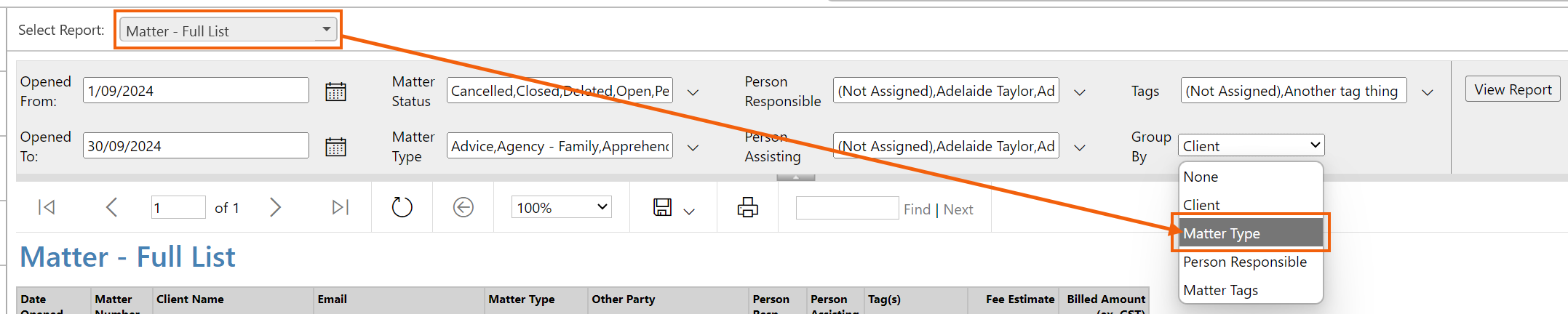The height and width of the screenshot is (314, 1568).
Task: Jump to last report page
Action: [340, 208]
